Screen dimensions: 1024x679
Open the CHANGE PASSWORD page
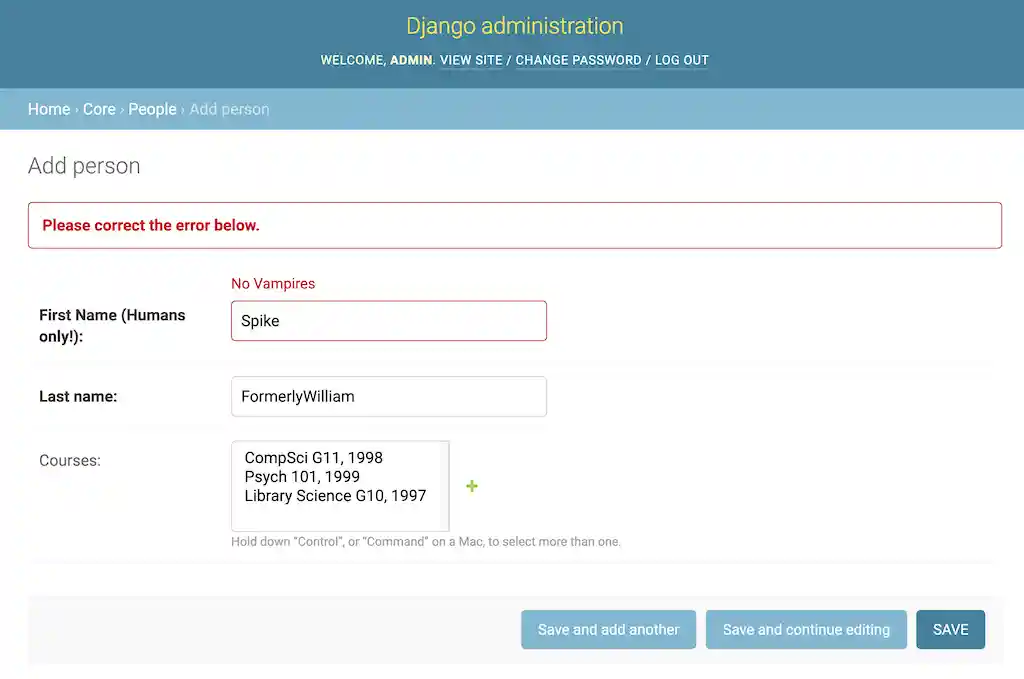(578, 60)
